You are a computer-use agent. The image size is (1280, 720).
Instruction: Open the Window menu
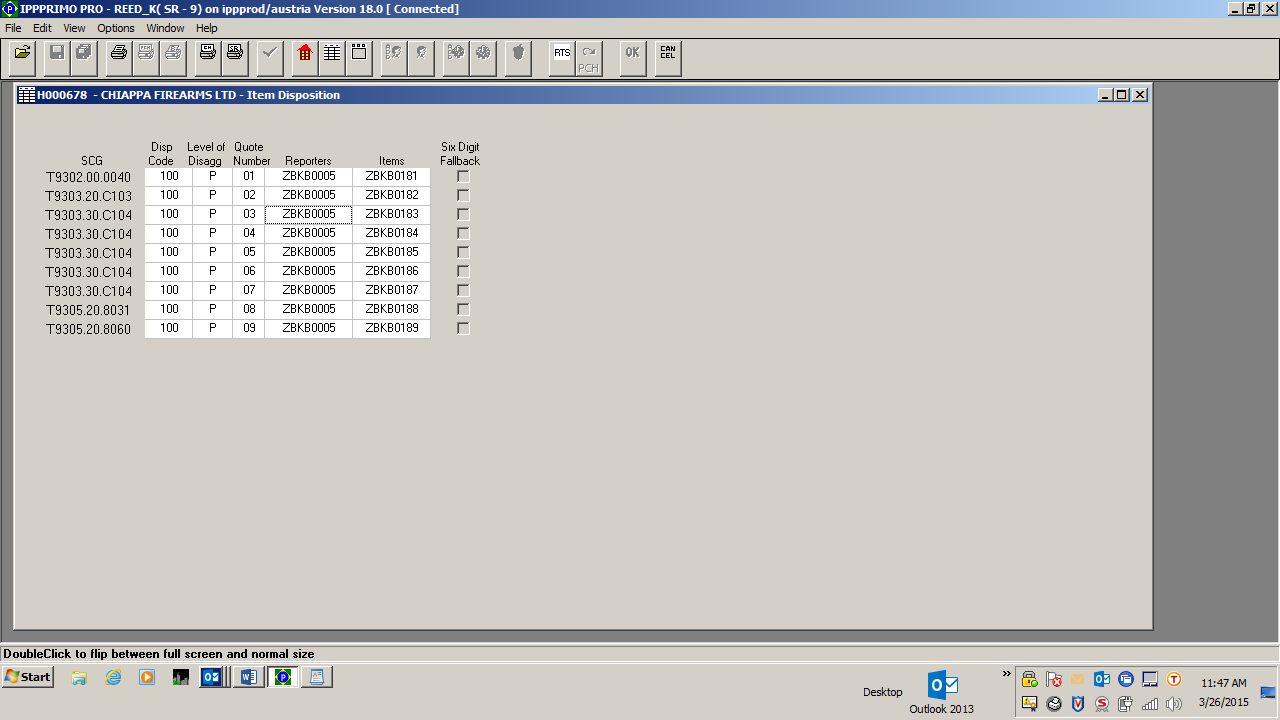[165, 28]
